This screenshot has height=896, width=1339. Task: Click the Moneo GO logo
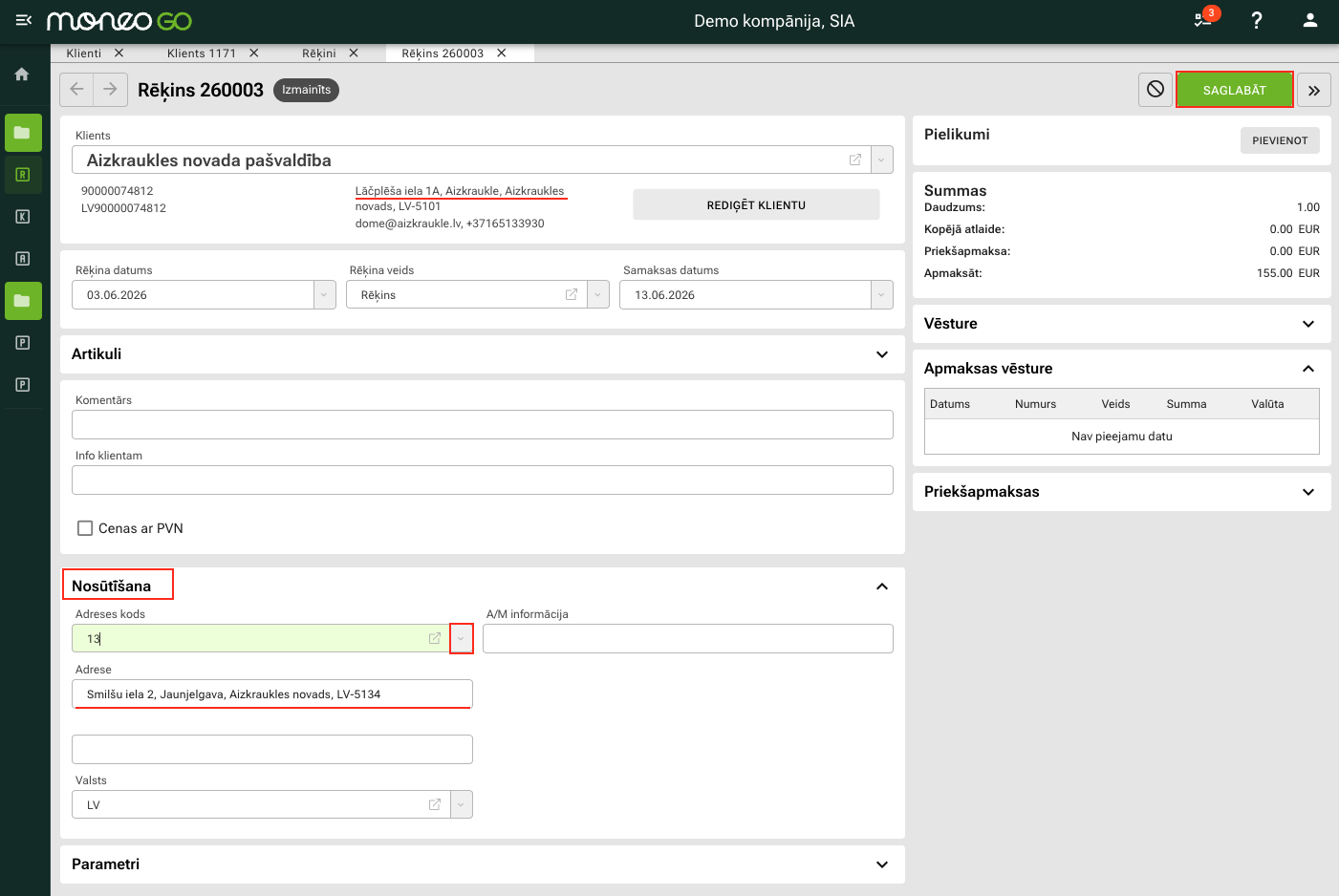119,20
